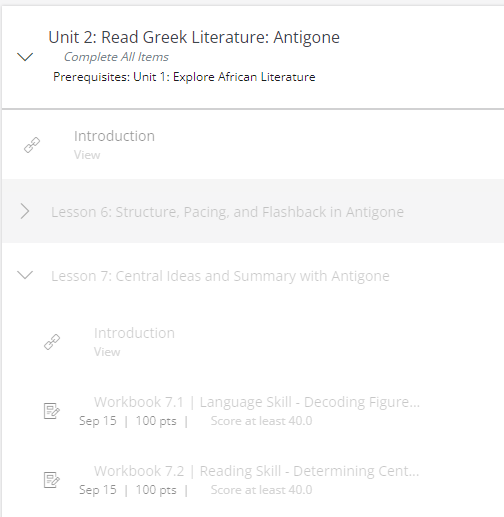Expand Lesson 6 chevron arrow
Screen dimensions: 504x517
(x=25, y=211)
